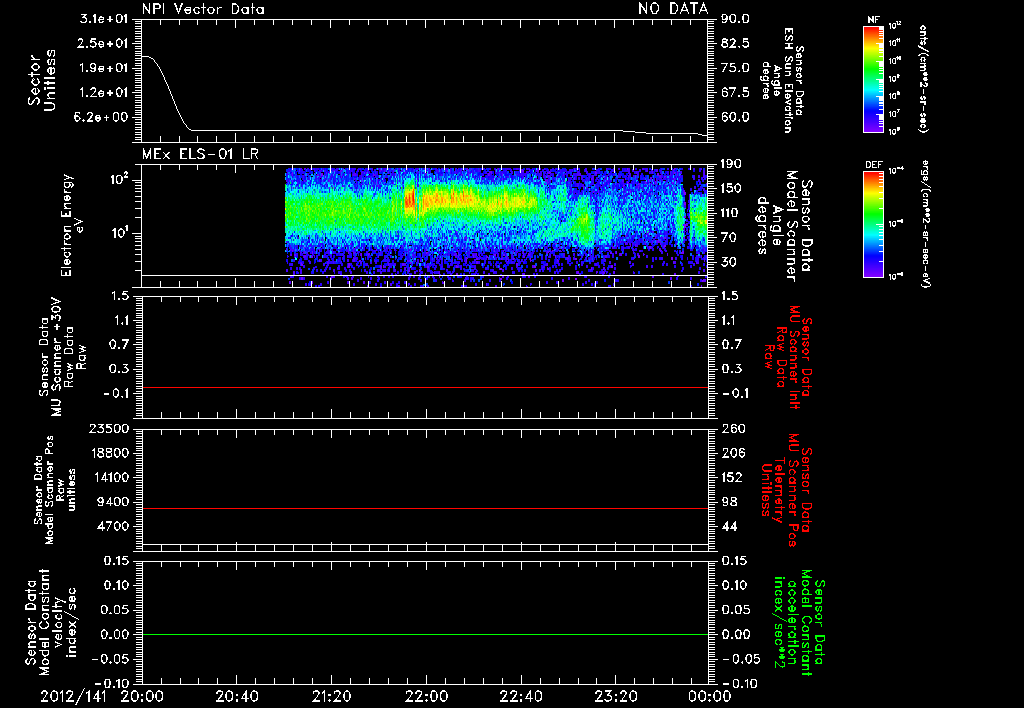Click the '190' scanner angle tick

point(733,164)
